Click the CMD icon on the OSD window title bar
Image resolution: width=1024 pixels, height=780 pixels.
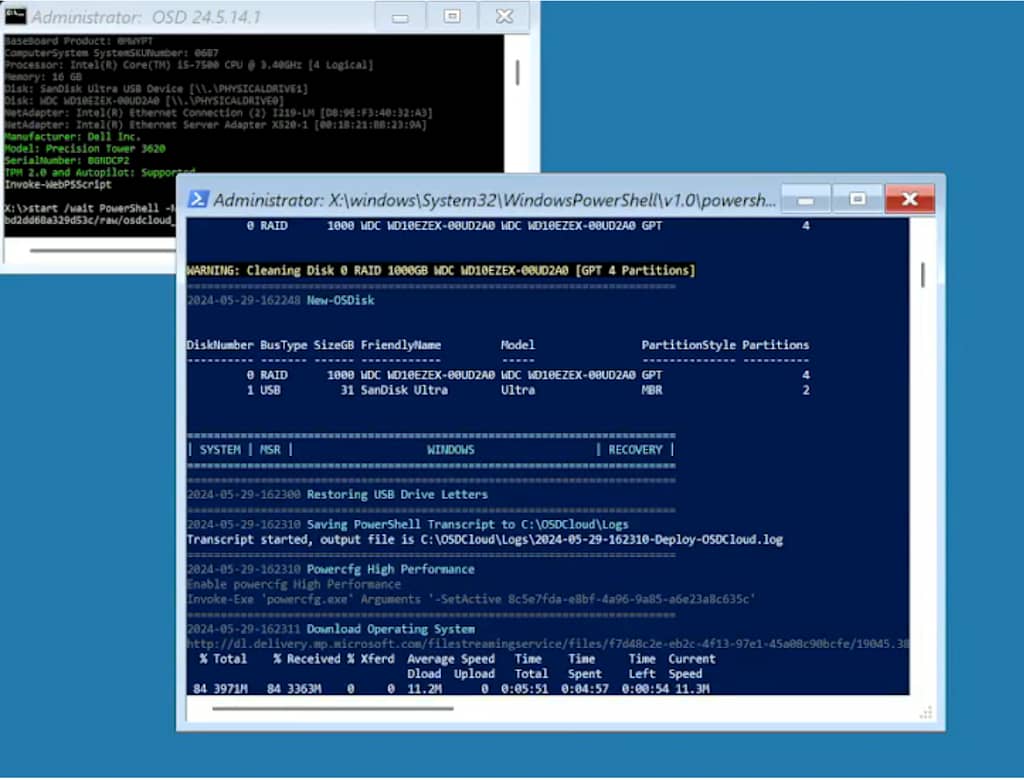point(14,15)
